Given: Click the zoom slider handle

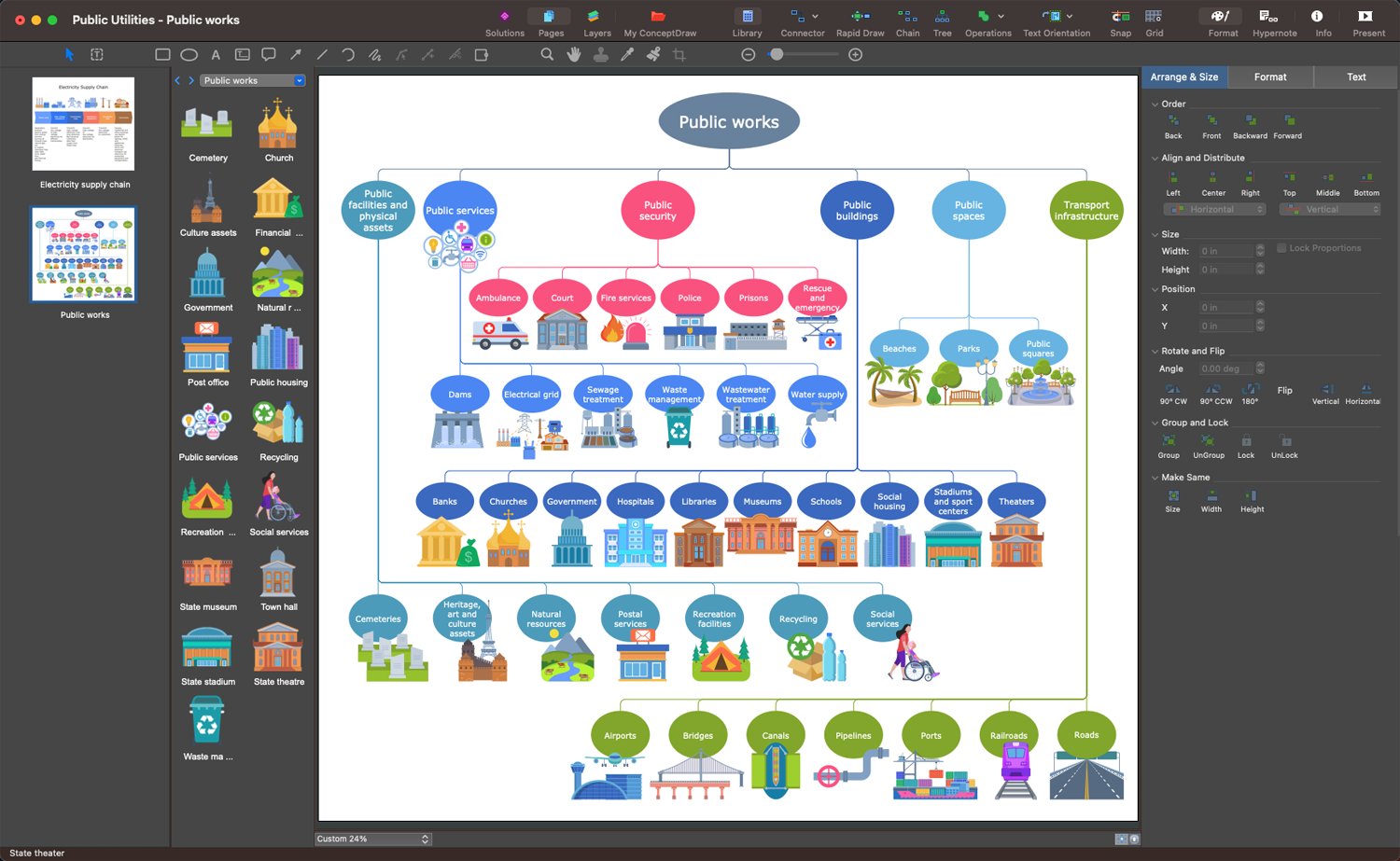Looking at the screenshot, I should click(777, 55).
